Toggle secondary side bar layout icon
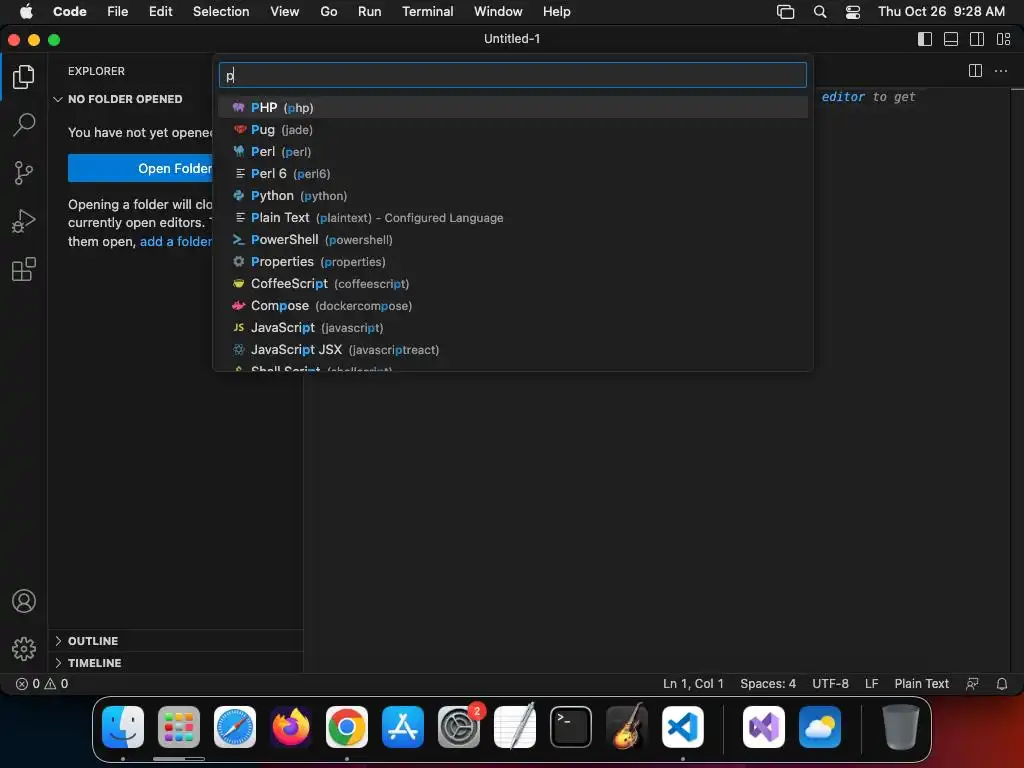The width and height of the screenshot is (1024, 768). point(977,39)
